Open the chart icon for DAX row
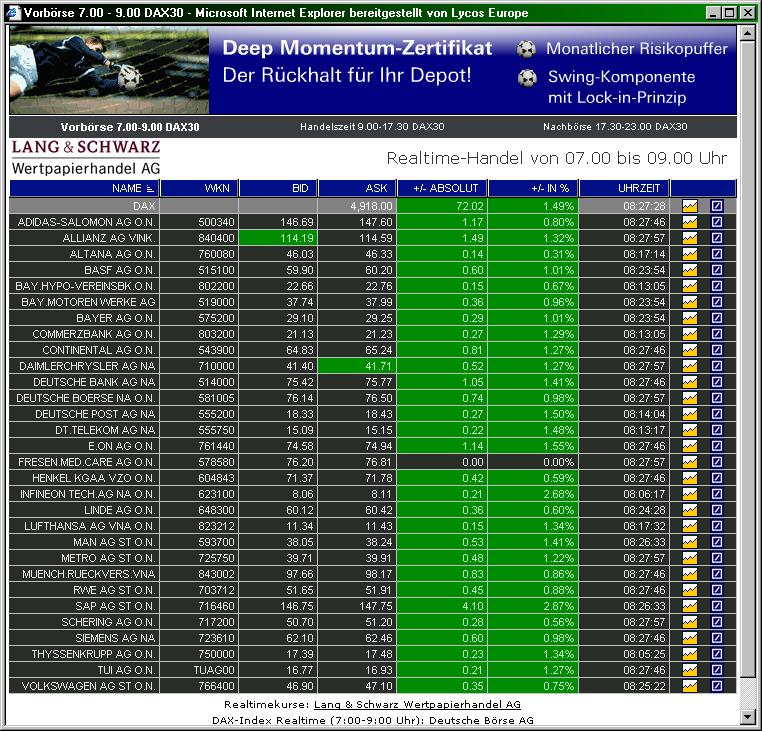 (690, 206)
